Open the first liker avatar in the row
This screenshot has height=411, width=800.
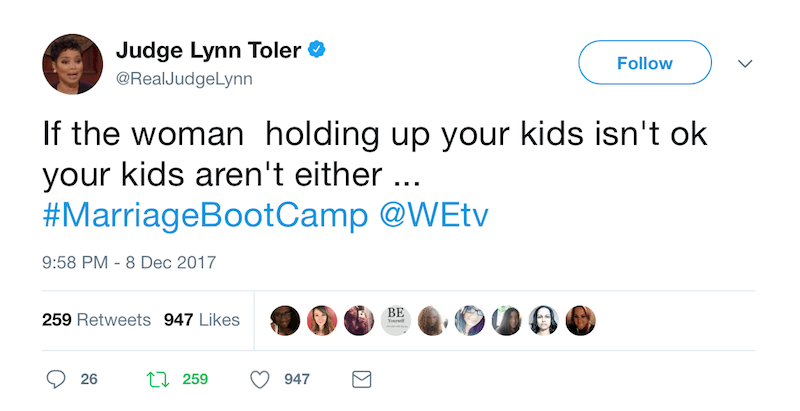click(285, 320)
